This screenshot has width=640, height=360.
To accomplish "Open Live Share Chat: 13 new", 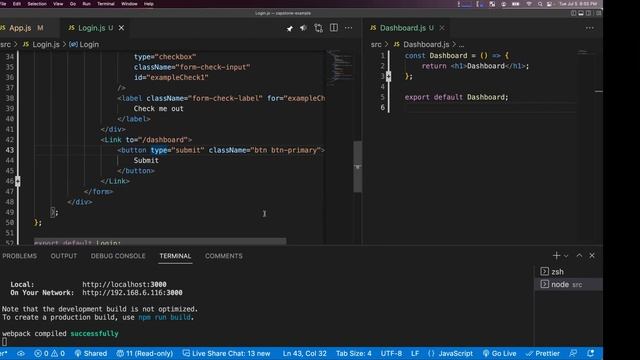I will 226,353.
